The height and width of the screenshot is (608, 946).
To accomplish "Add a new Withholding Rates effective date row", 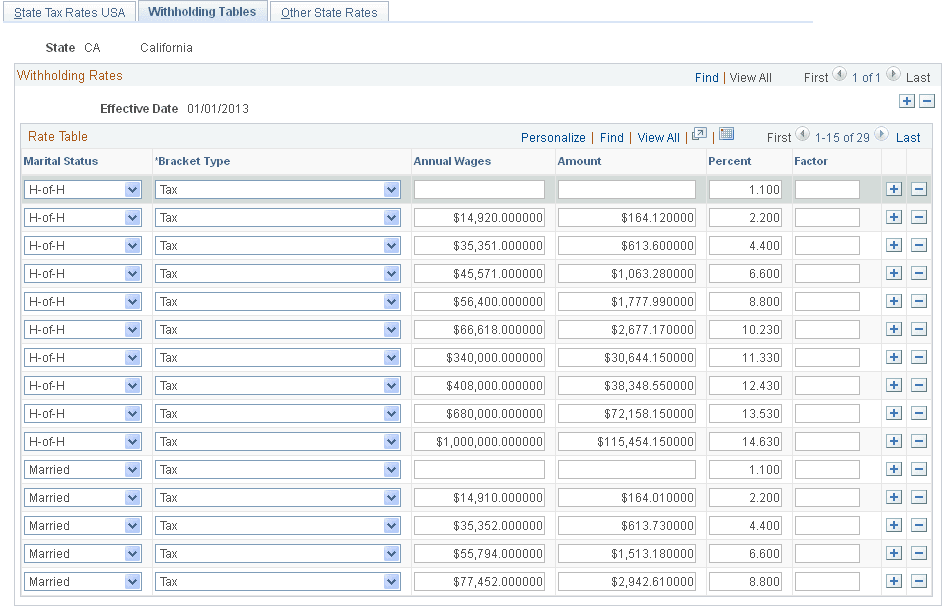I will click(907, 101).
